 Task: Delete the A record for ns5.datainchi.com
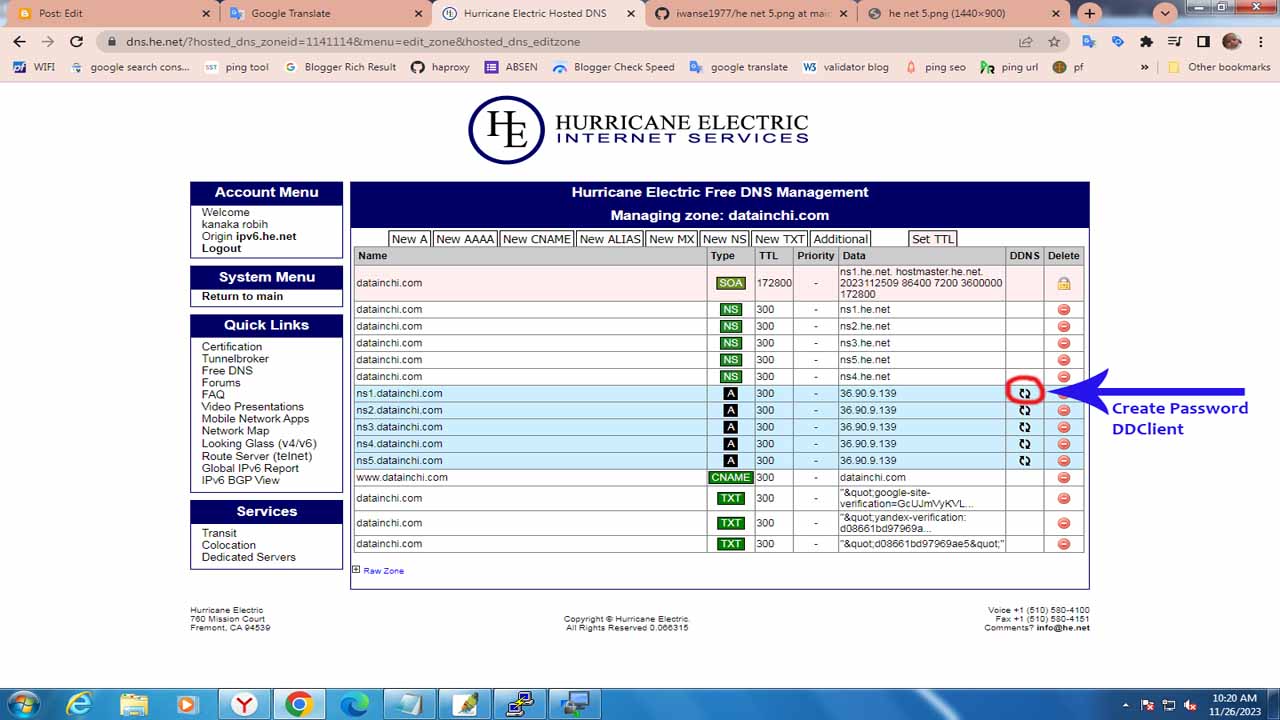click(1064, 461)
